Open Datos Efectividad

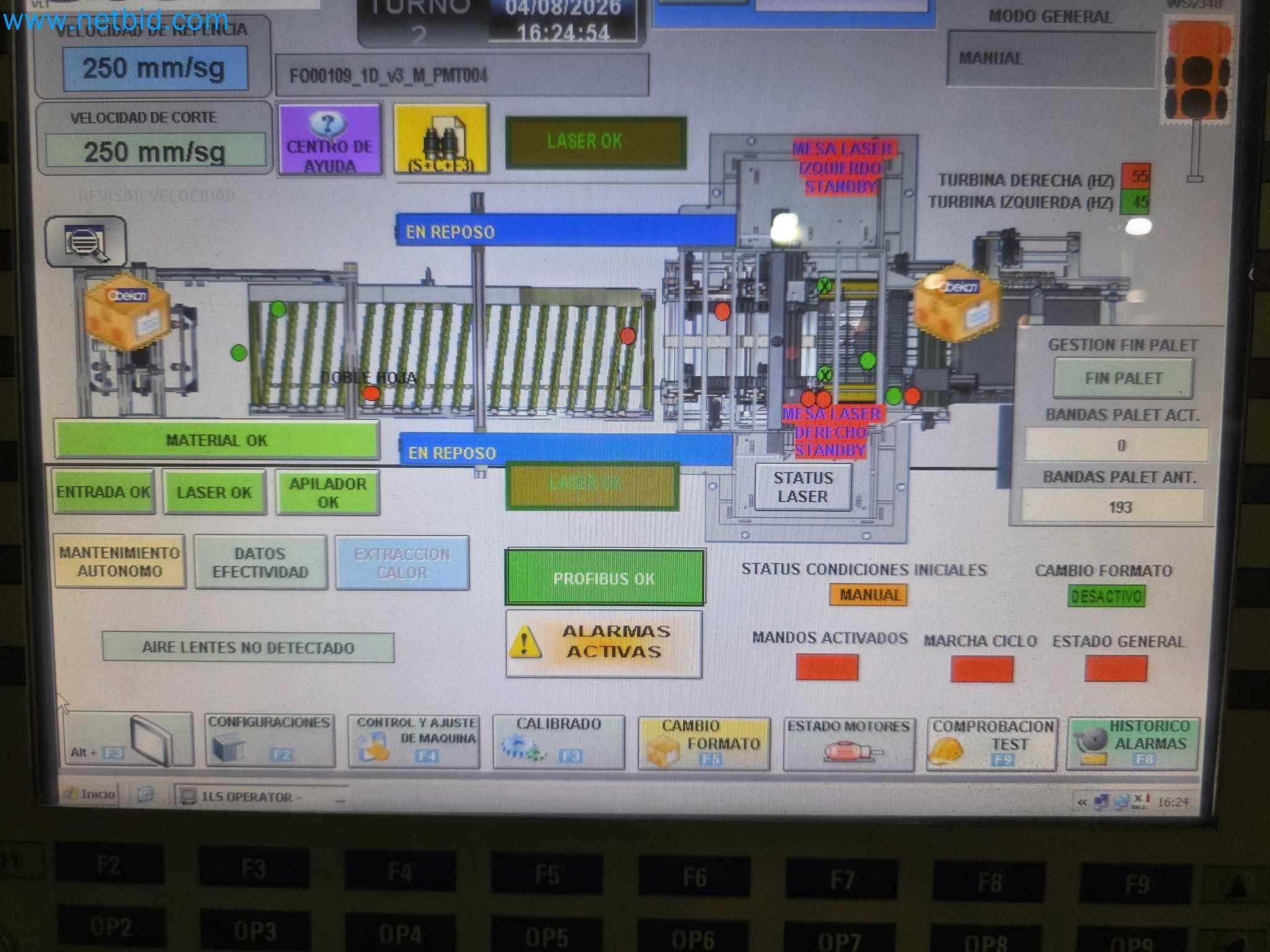point(260,562)
